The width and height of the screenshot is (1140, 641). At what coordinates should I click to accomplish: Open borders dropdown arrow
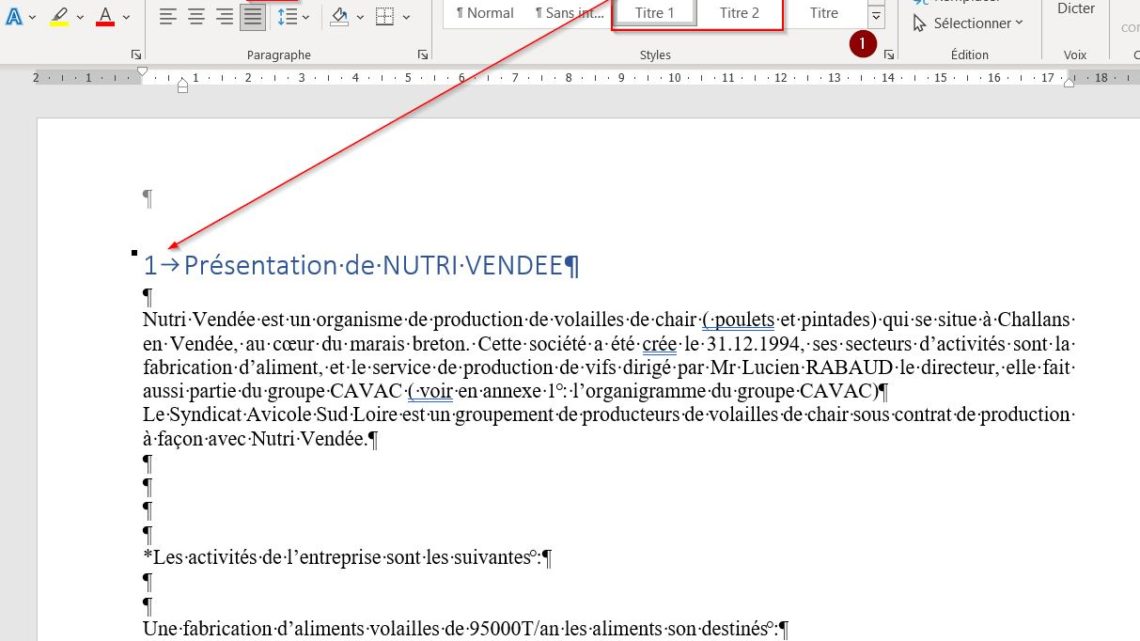pyautogui.click(x=406, y=17)
